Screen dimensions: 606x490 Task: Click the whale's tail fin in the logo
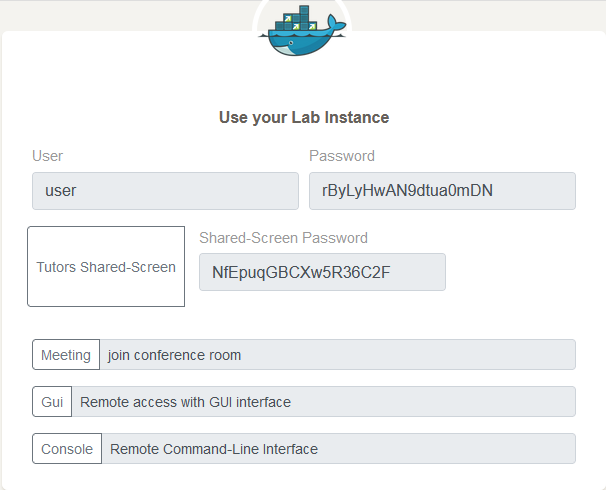tap(335, 22)
